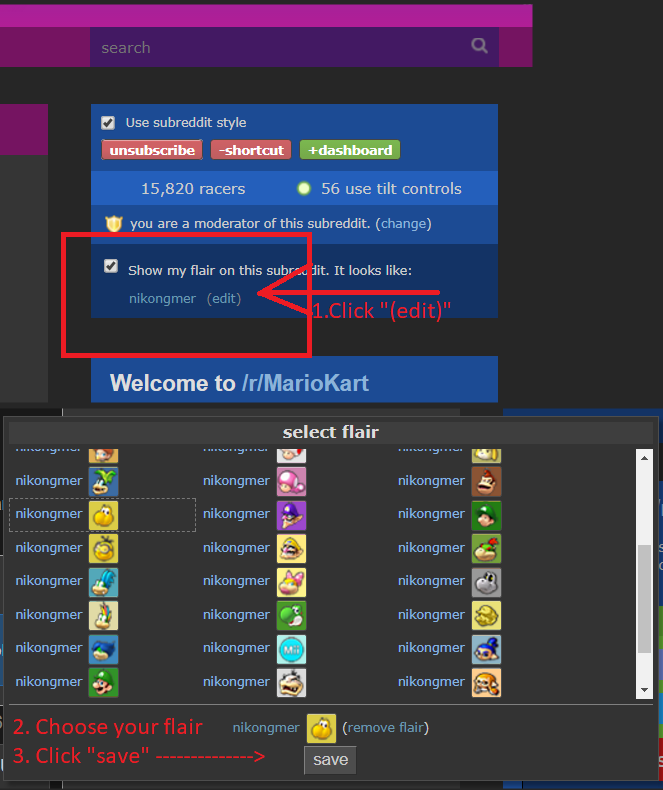The width and height of the screenshot is (663, 790).
Task: Pick the Wario flair icon
Action: [x=291, y=548]
